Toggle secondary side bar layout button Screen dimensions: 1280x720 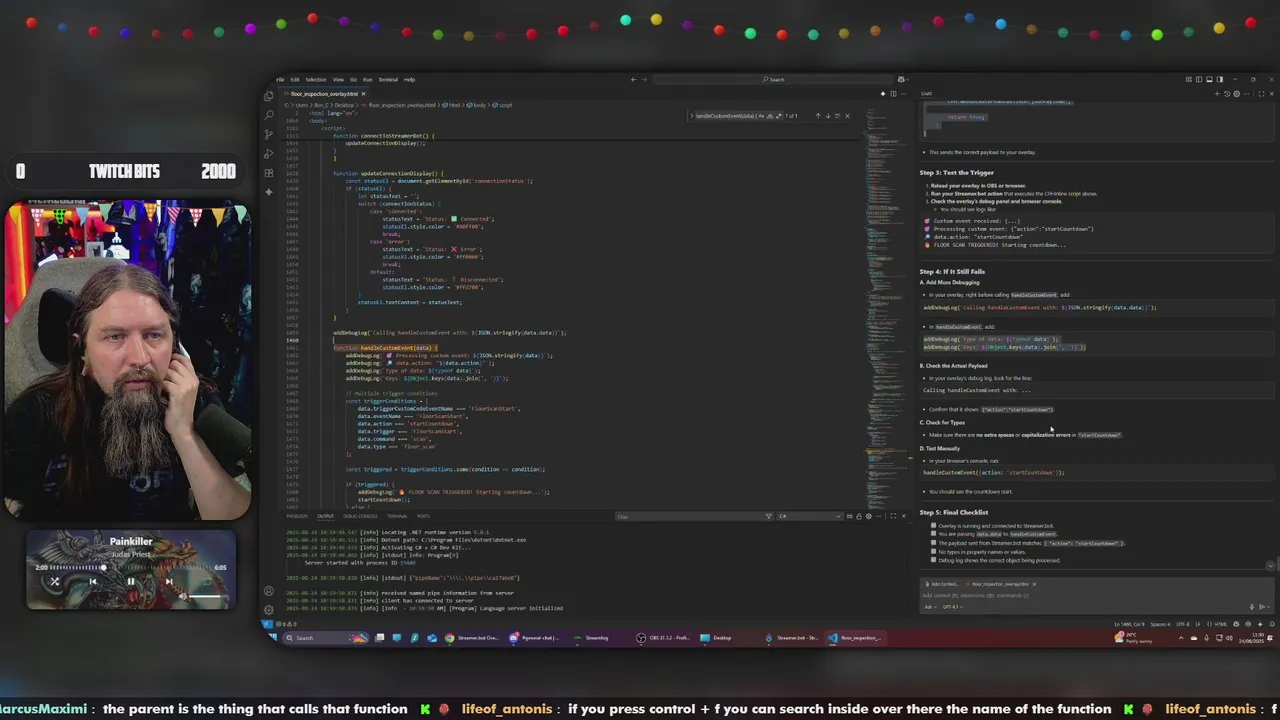[1220, 79]
